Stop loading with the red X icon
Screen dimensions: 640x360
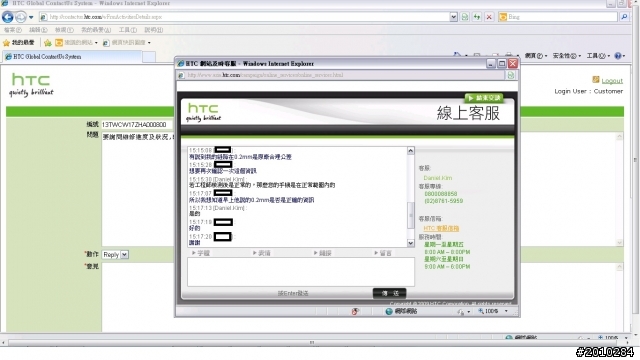pyautogui.click(x=489, y=17)
